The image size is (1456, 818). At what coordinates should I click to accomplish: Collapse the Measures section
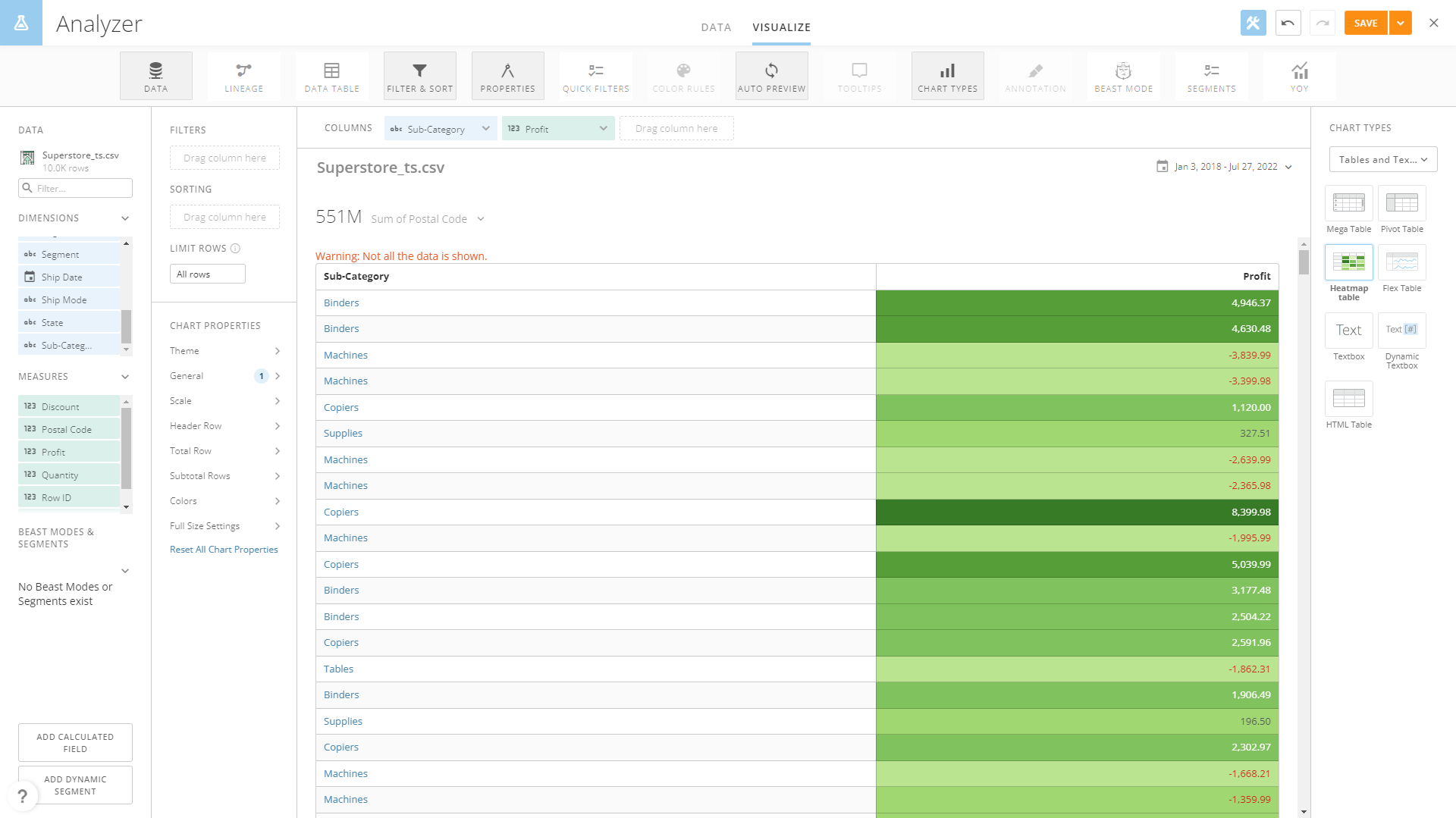click(x=124, y=376)
